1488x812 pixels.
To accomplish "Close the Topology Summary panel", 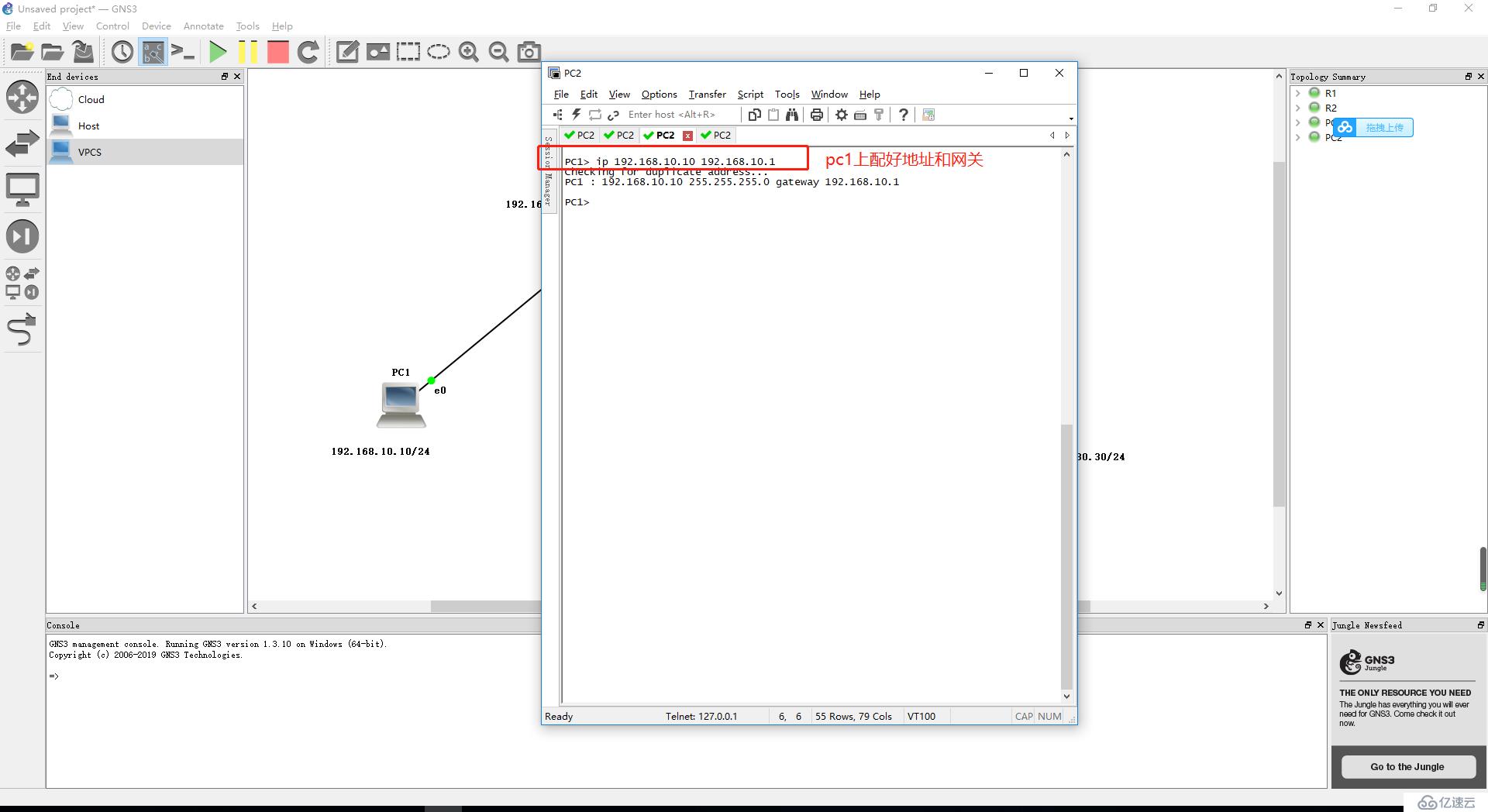I will coord(1481,77).
